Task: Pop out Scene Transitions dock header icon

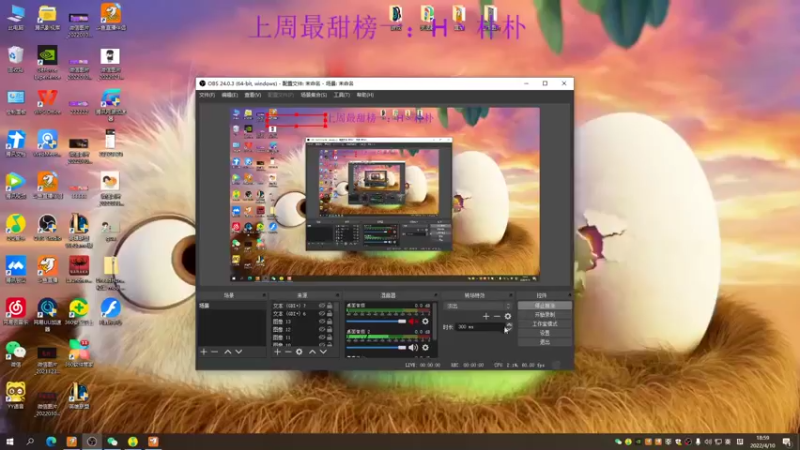Action: coord(510,295)
